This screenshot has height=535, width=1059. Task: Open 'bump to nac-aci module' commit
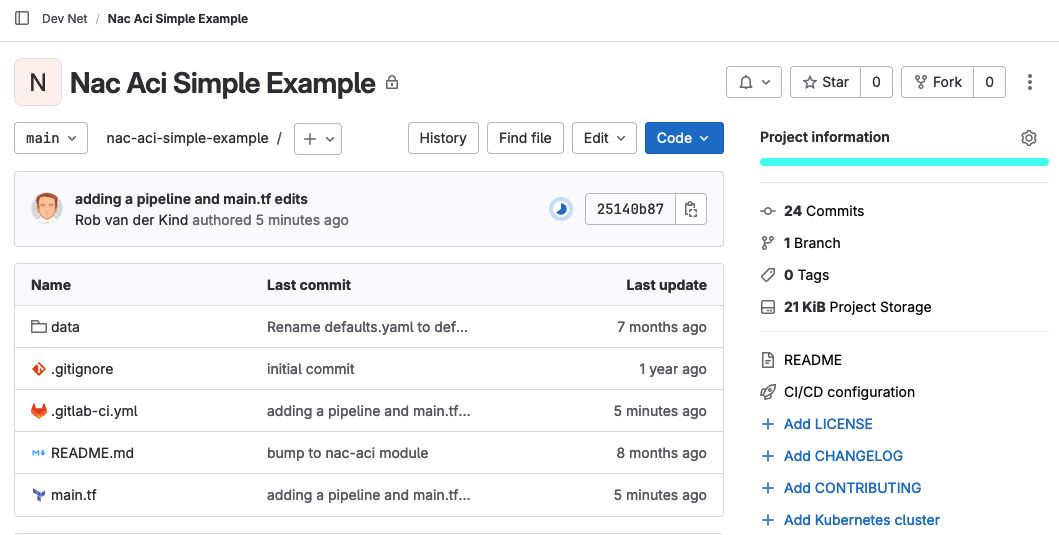(347, 453)
